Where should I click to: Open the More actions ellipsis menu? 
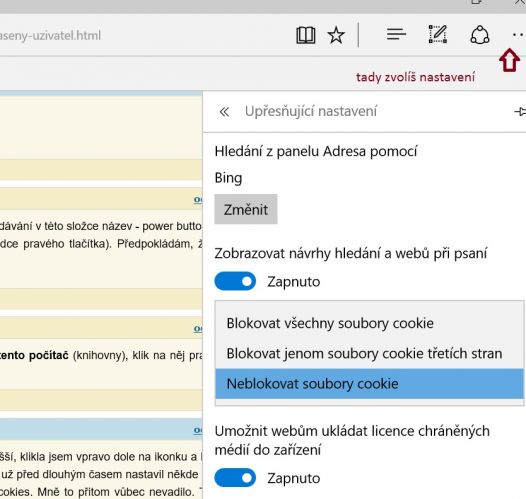pyautogui.click(x=518, y=35)
